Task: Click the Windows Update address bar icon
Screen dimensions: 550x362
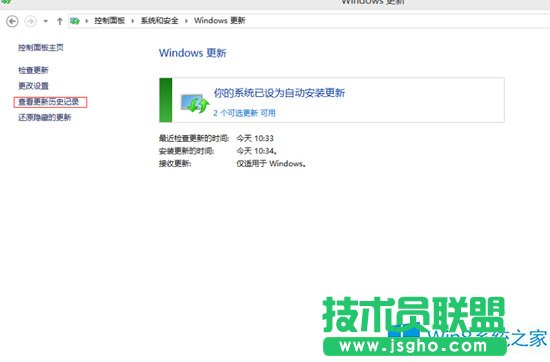Action: pyautogui.click(x=75, y=21)
